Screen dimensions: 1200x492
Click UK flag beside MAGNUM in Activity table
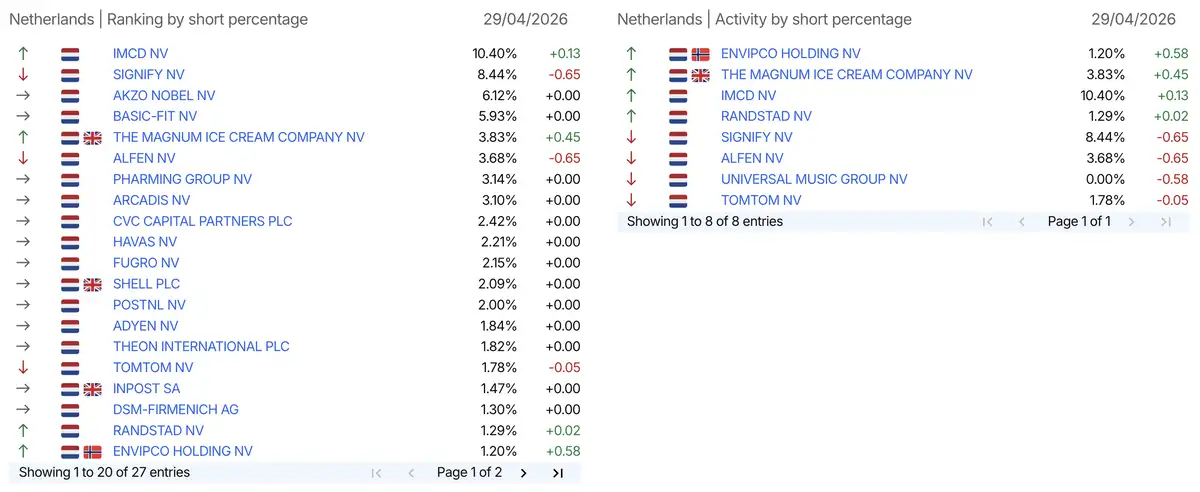click(700, 75)
